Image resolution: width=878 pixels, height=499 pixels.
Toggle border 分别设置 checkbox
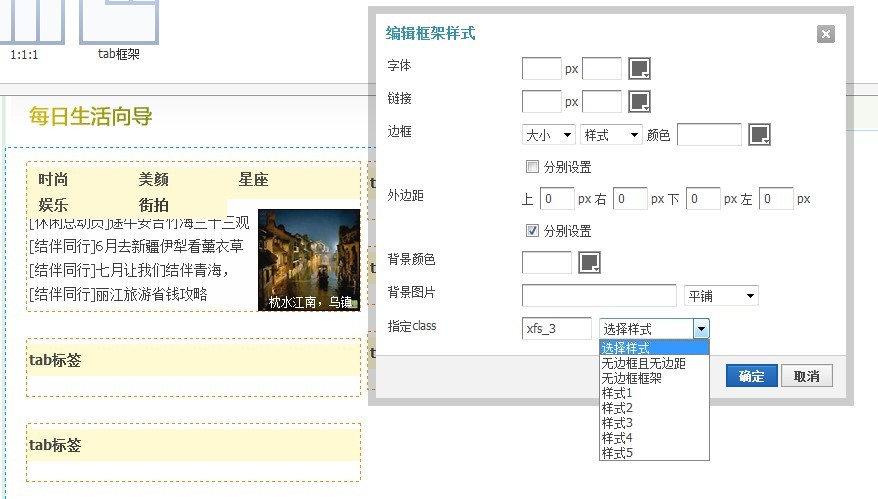532,166
